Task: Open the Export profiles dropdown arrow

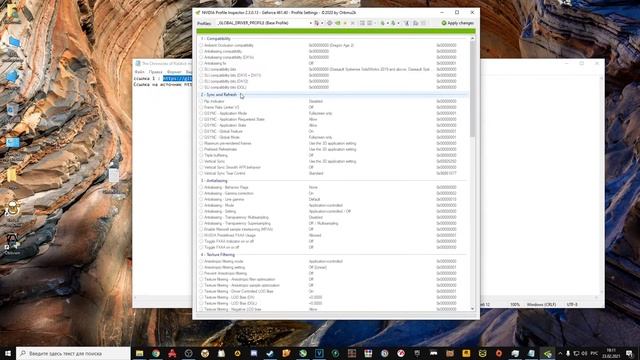Action: pos(387,23)
